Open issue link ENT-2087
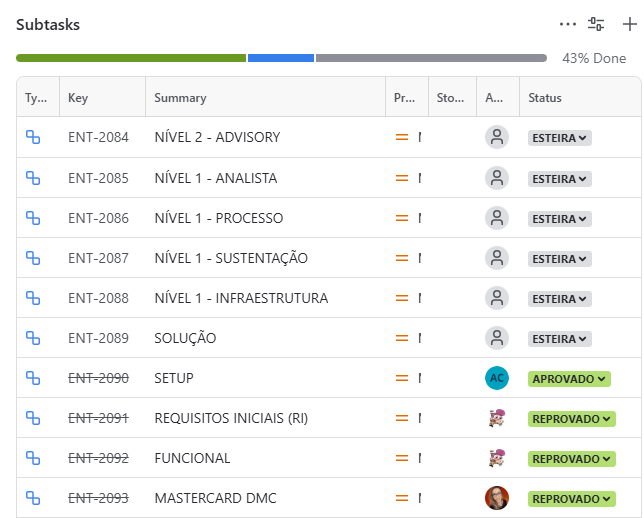The height and width of the screenshot is (518, 644). click(99, 258)
